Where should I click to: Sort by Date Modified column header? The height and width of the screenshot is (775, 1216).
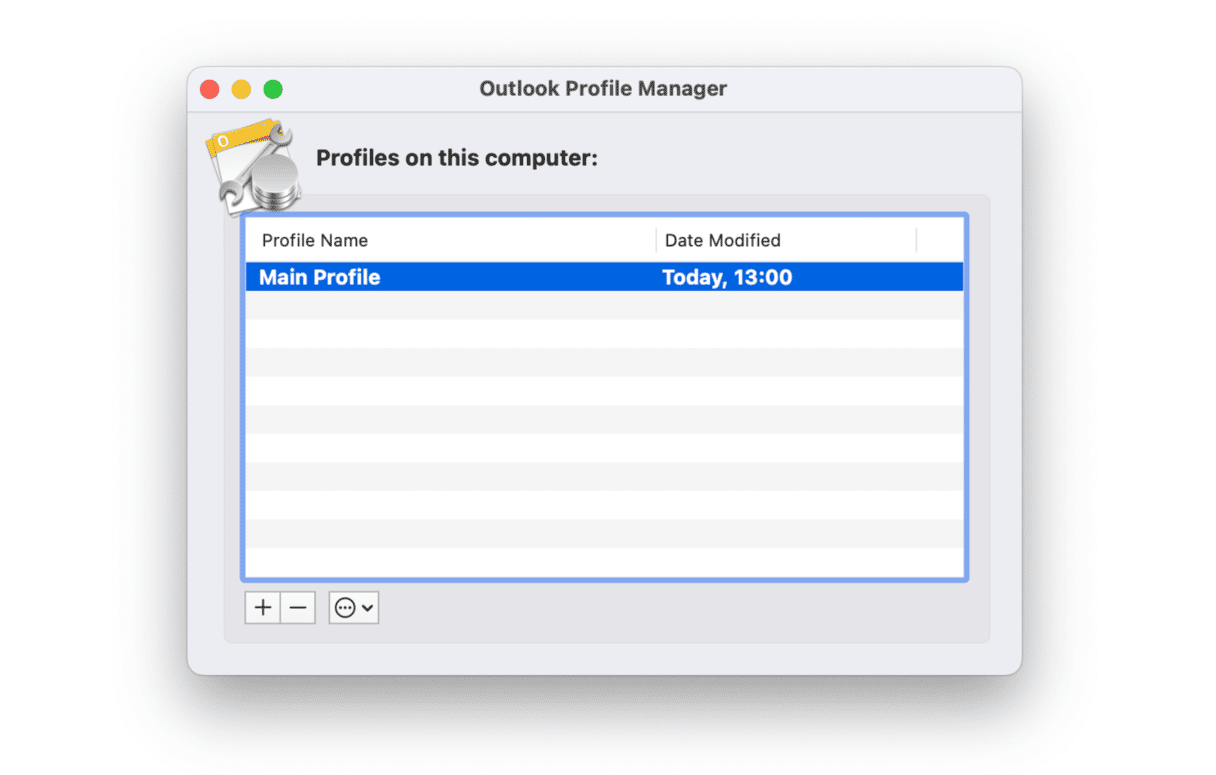tap(786, 240)
